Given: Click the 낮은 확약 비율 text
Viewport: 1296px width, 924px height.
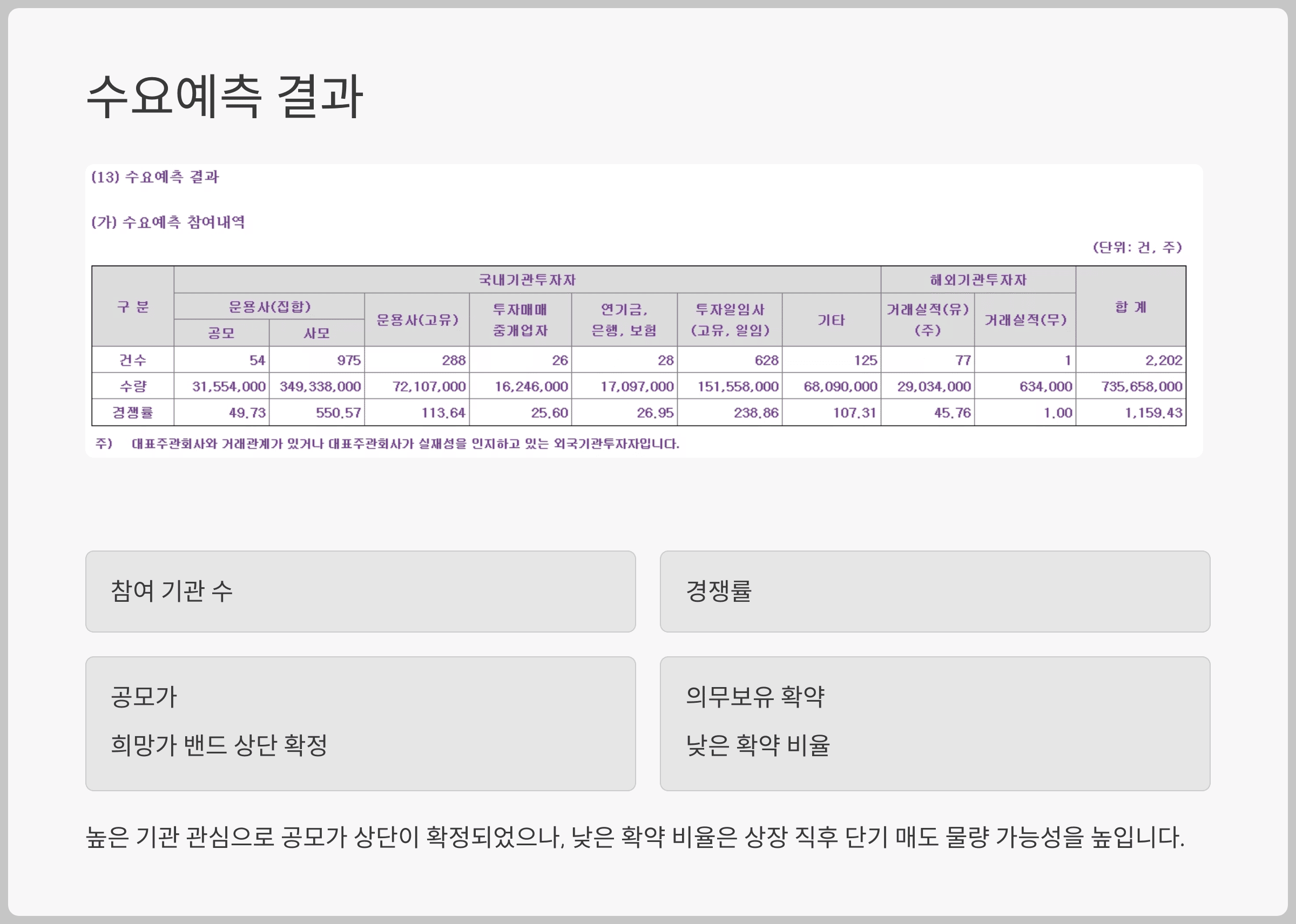Looking at the screenshot, I should [758, 745].
